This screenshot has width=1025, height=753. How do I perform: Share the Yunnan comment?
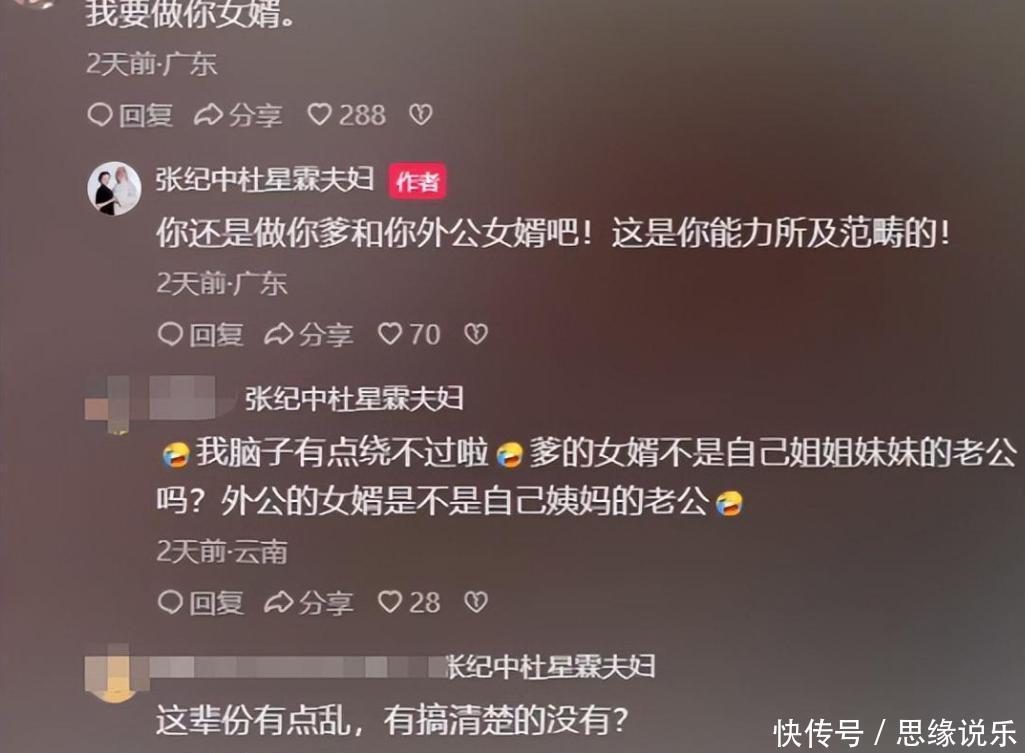309,602
